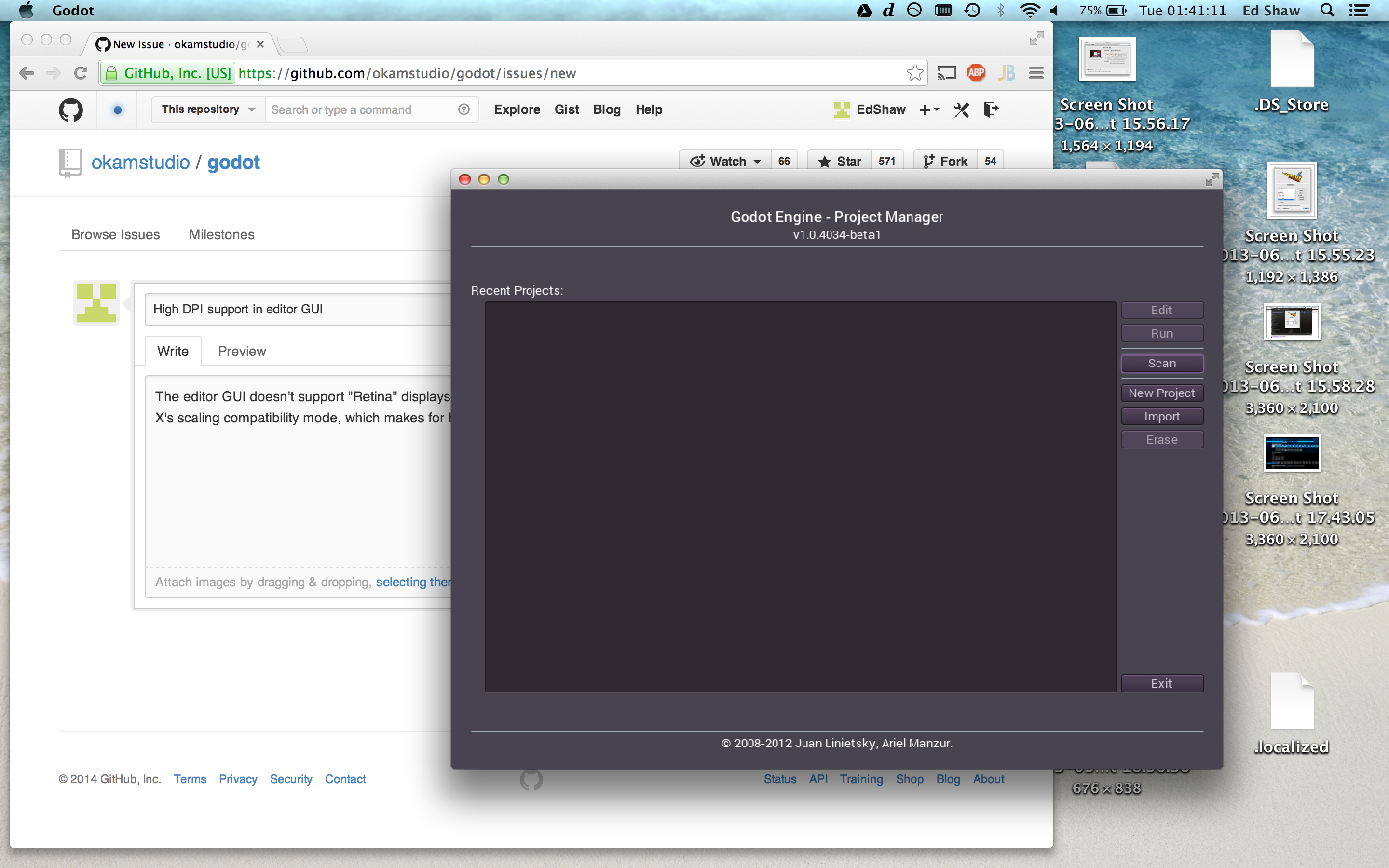1389x868 pixels.
Task: Click the Erase button in Godot Project Manager
Action: tap(1162, 440)
